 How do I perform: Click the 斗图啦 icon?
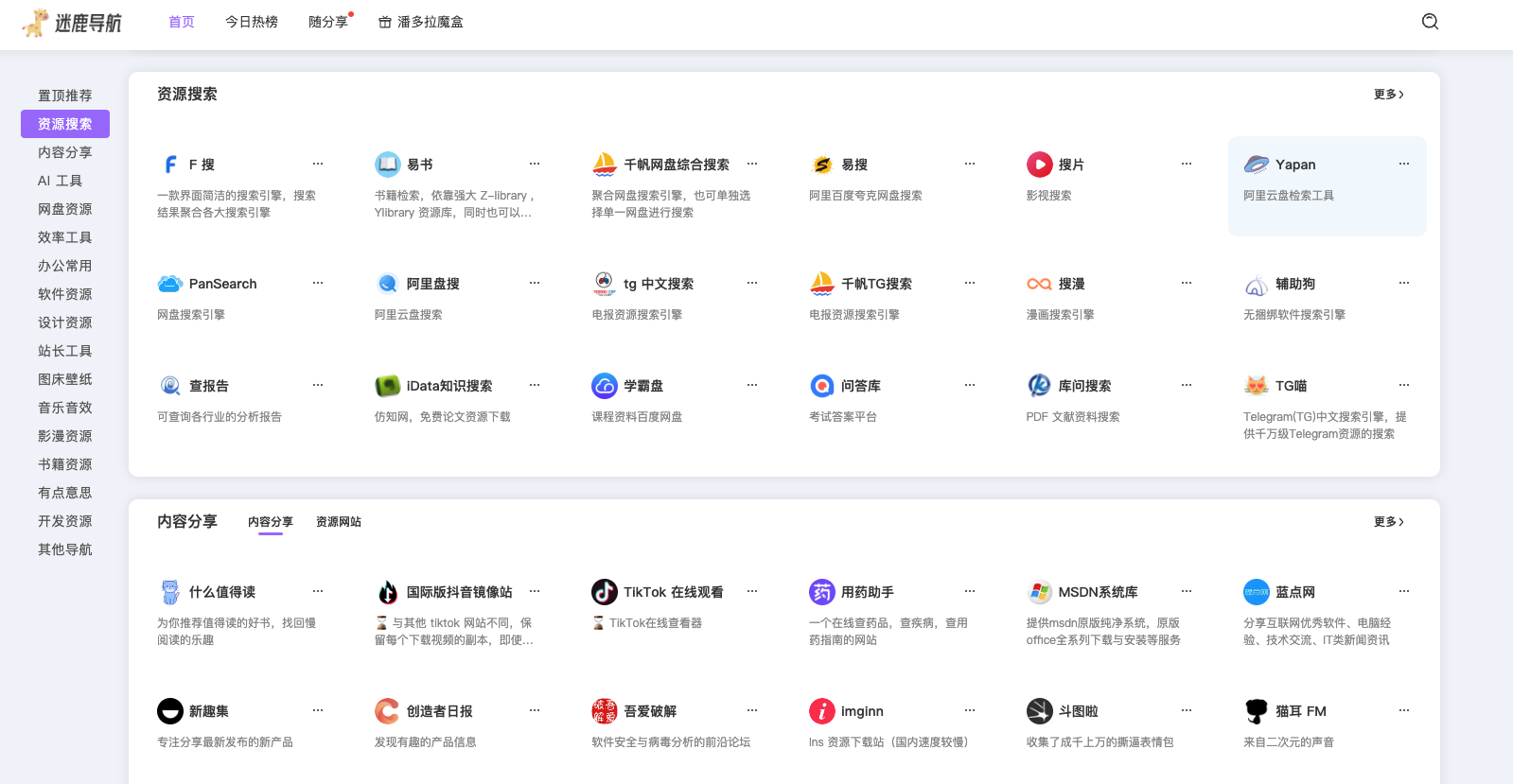(1040, 711)
